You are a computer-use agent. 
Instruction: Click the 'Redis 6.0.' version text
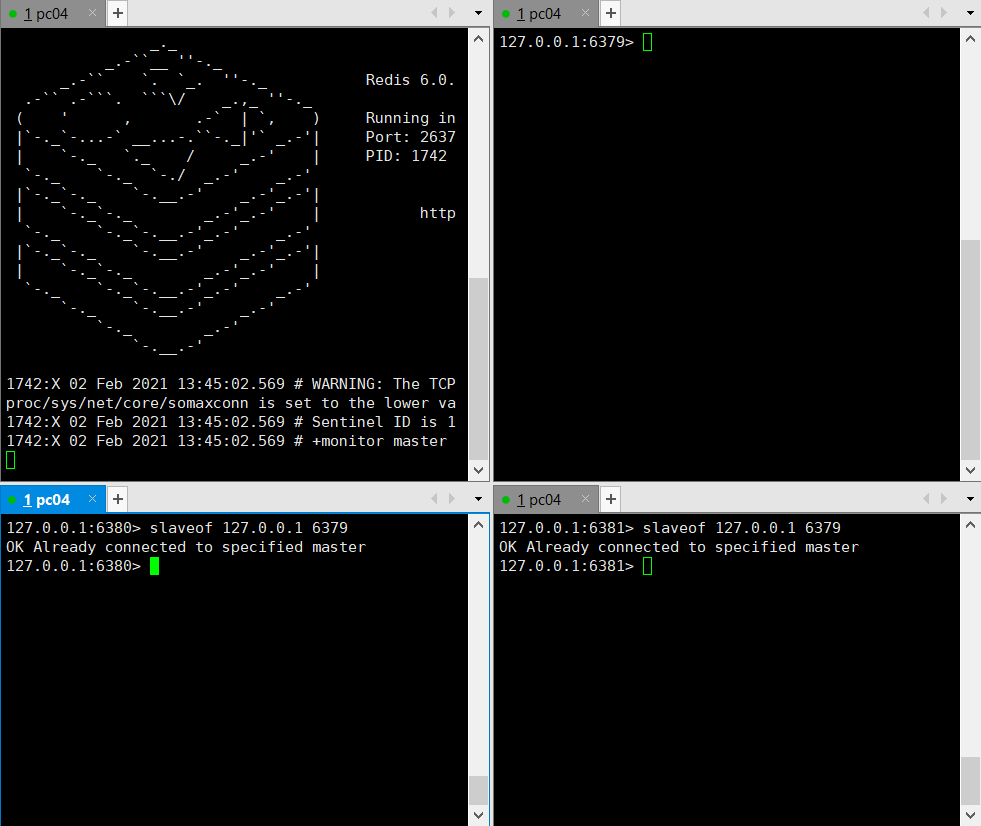click(410, 80)
